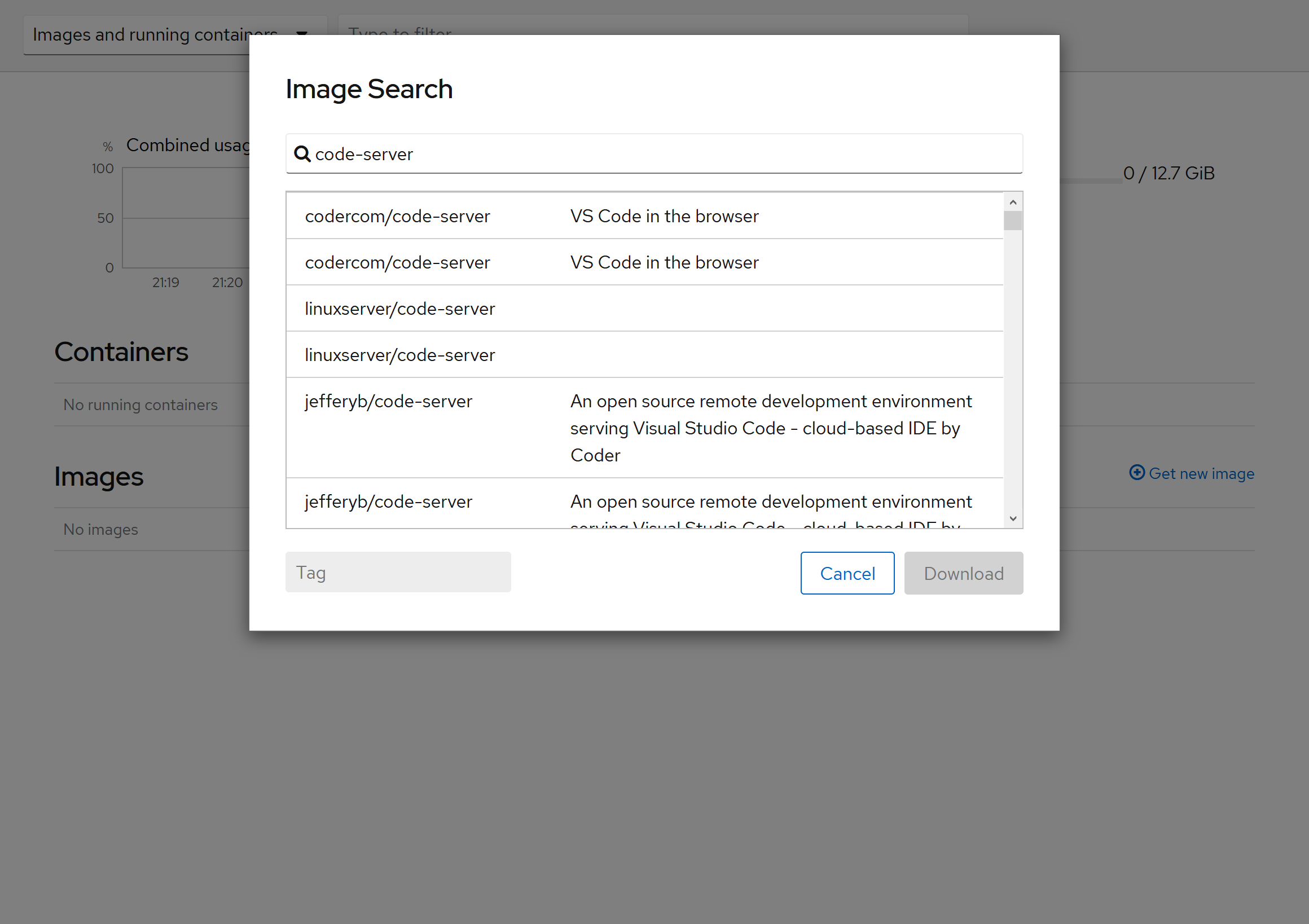Viewport: 1309px width, 924px height.
Task: Click the results list scrollbar thumb
Action: [1013, 221]
